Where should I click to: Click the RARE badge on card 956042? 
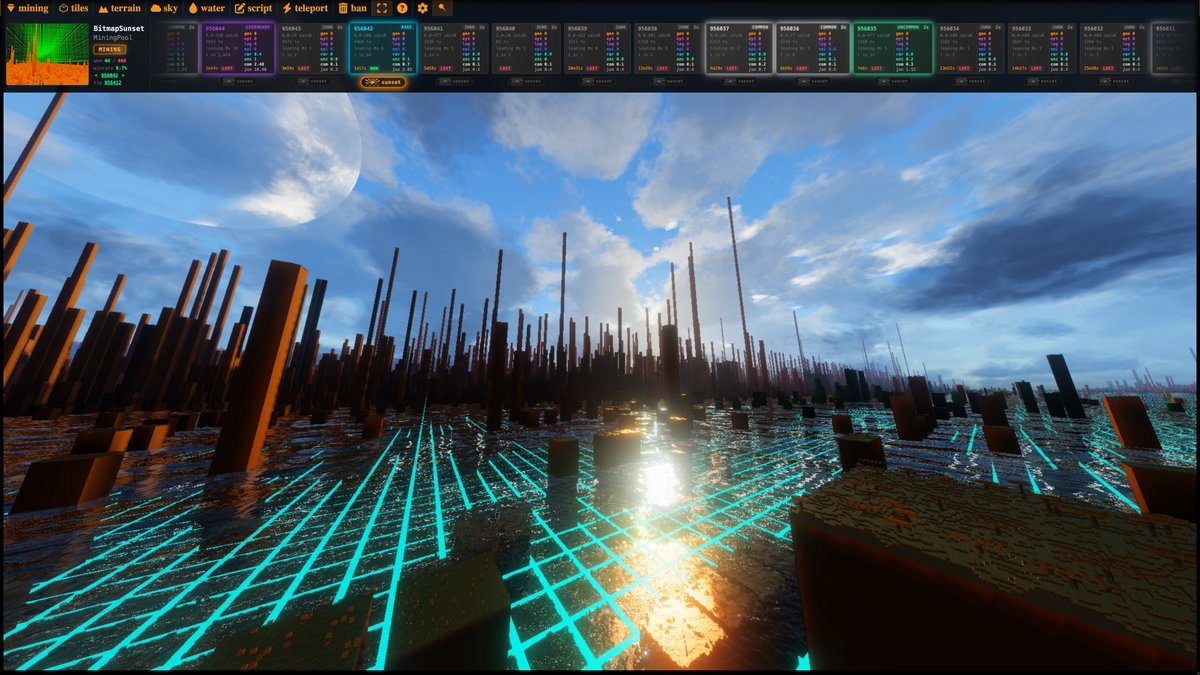point(406,26)
